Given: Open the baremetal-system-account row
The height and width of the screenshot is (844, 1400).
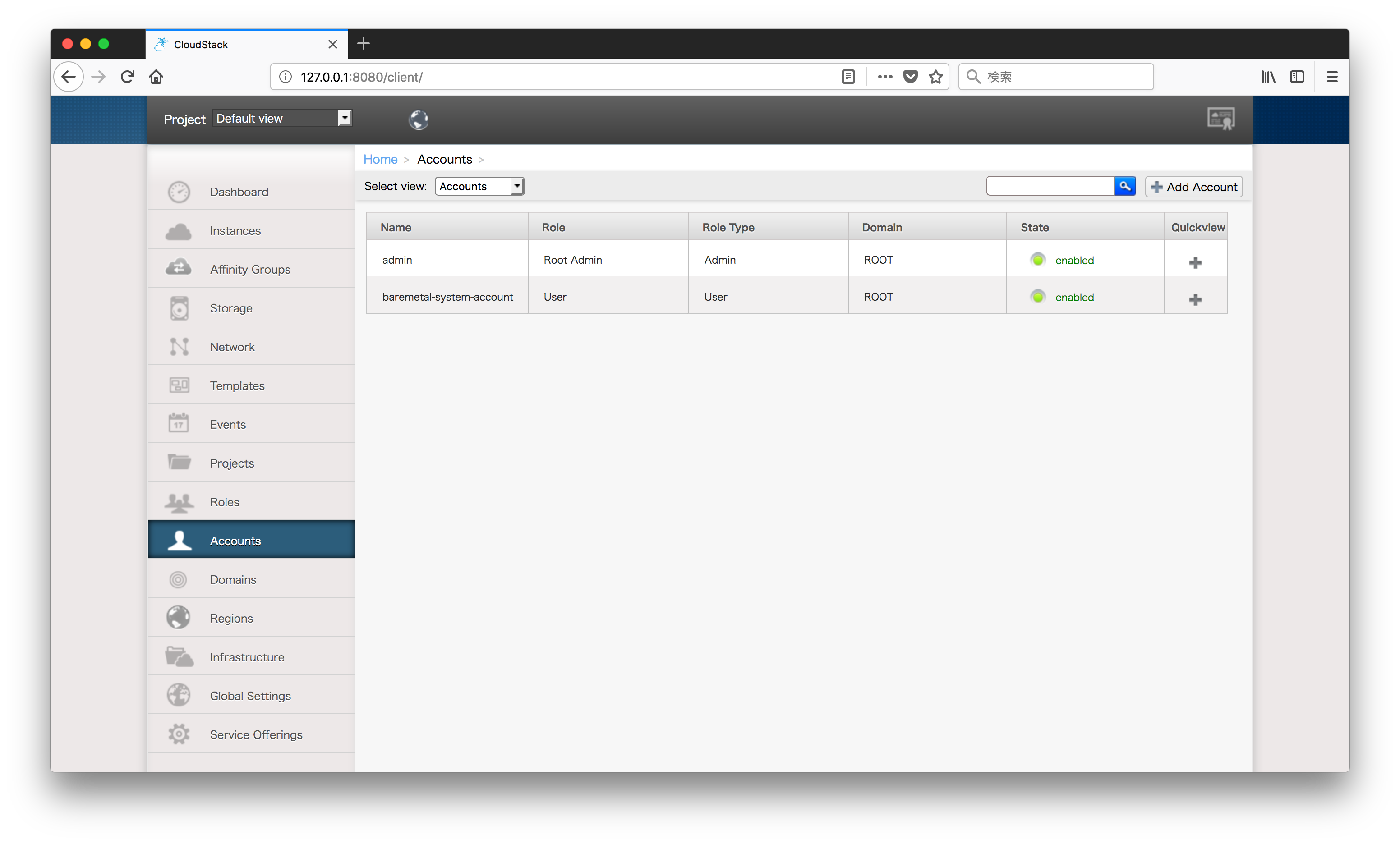Looking at the screenshot, I should [x=797, y=296].
